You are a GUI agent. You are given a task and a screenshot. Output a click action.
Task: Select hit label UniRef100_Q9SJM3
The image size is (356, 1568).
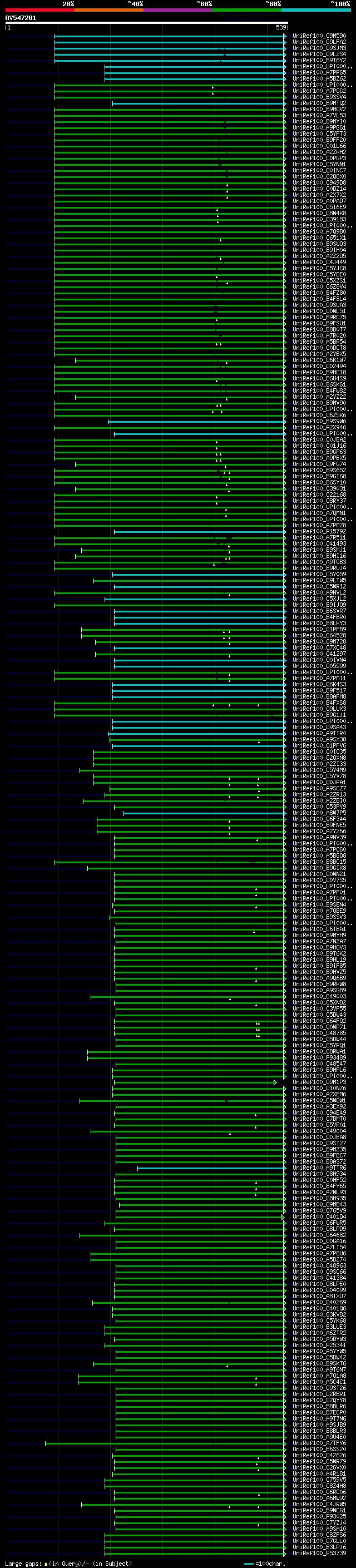[x=319, y=48]
